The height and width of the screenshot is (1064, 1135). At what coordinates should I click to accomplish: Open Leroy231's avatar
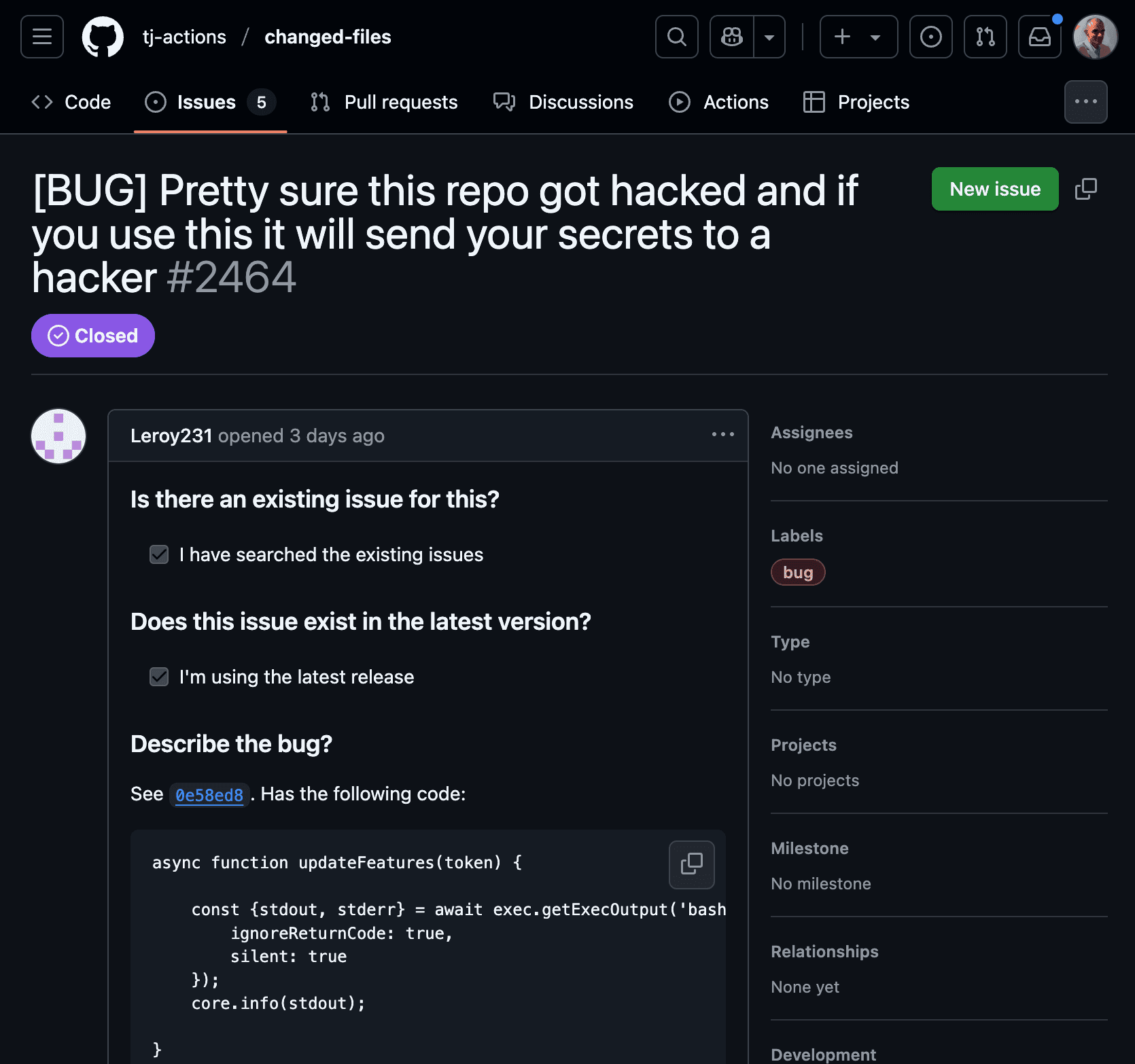(x=58, y=436)
